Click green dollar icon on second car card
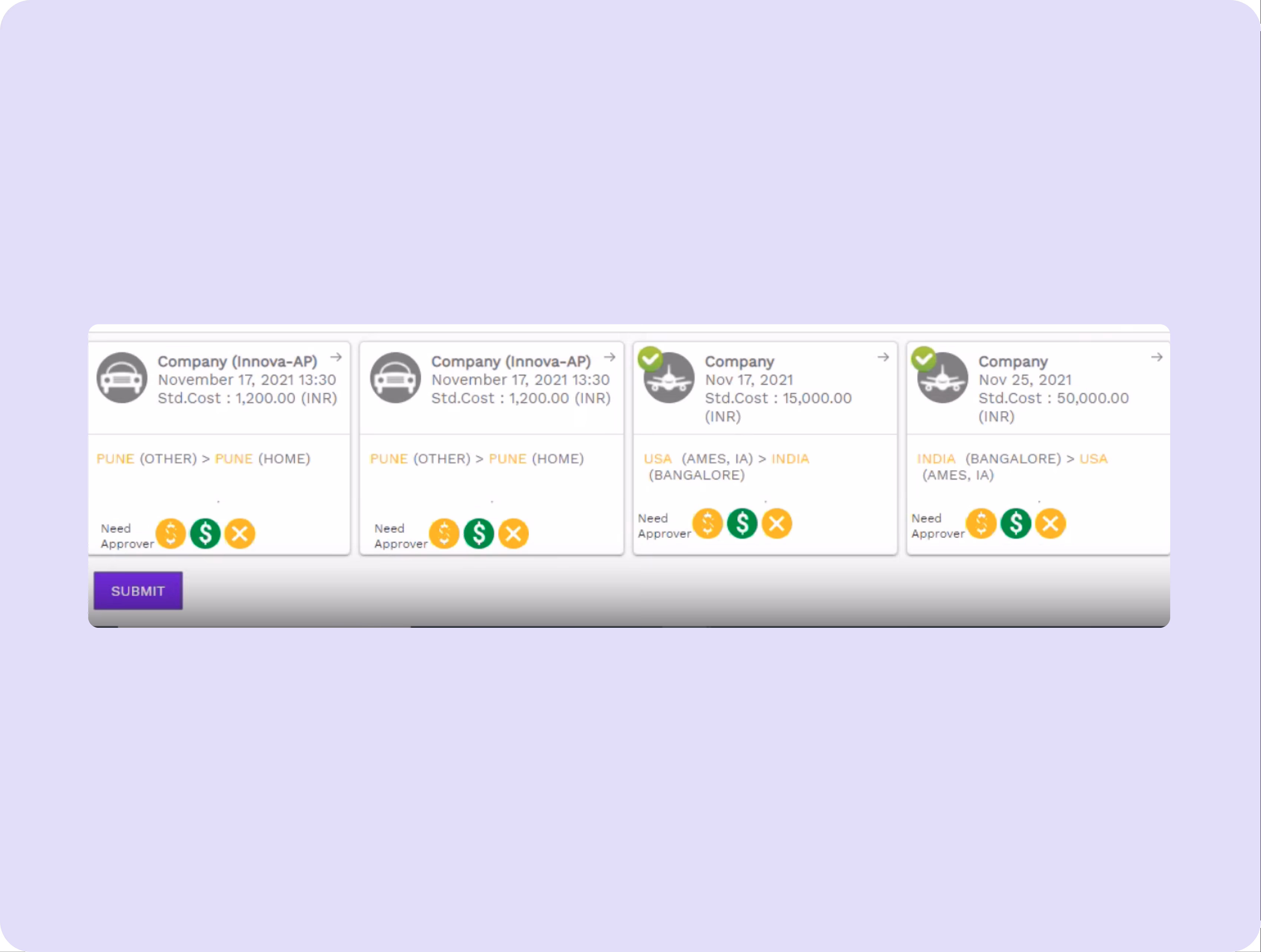Image resolution: width=1261 pixels, height=952 pixels. coord(479,534)
